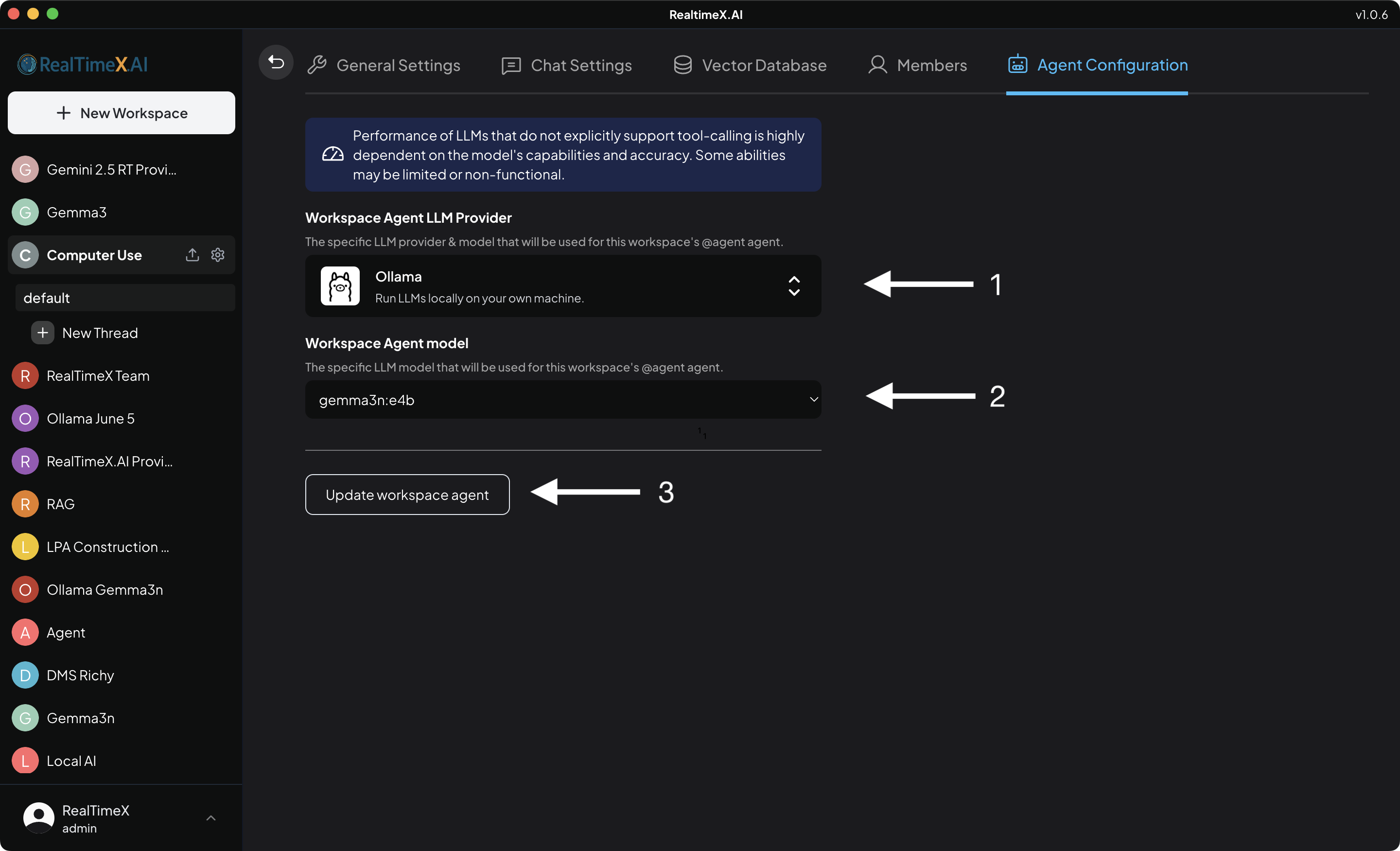
Task: Click the RealTimeX.AI logo
Action: point(83,64)
